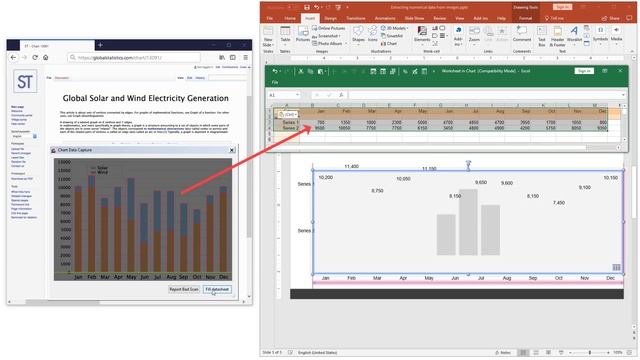Open the Excel Name Box dropdown at A1

point(297,95)
